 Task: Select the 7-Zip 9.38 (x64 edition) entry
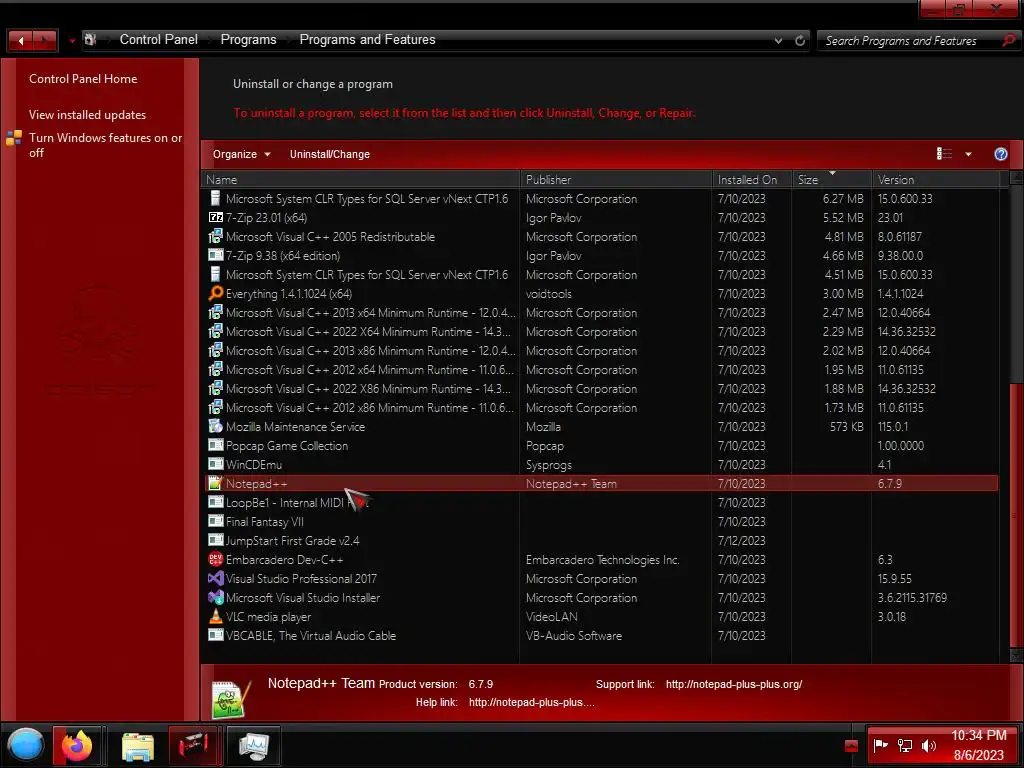(283, 256)
